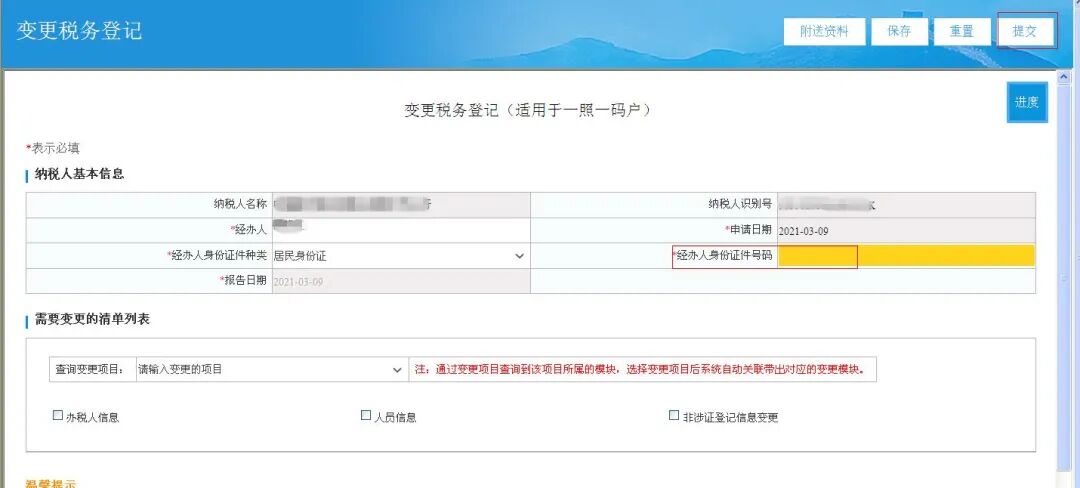Reset the form using 重置 button
Screen dimensions: 1080x488
click(x=962, y=32)
